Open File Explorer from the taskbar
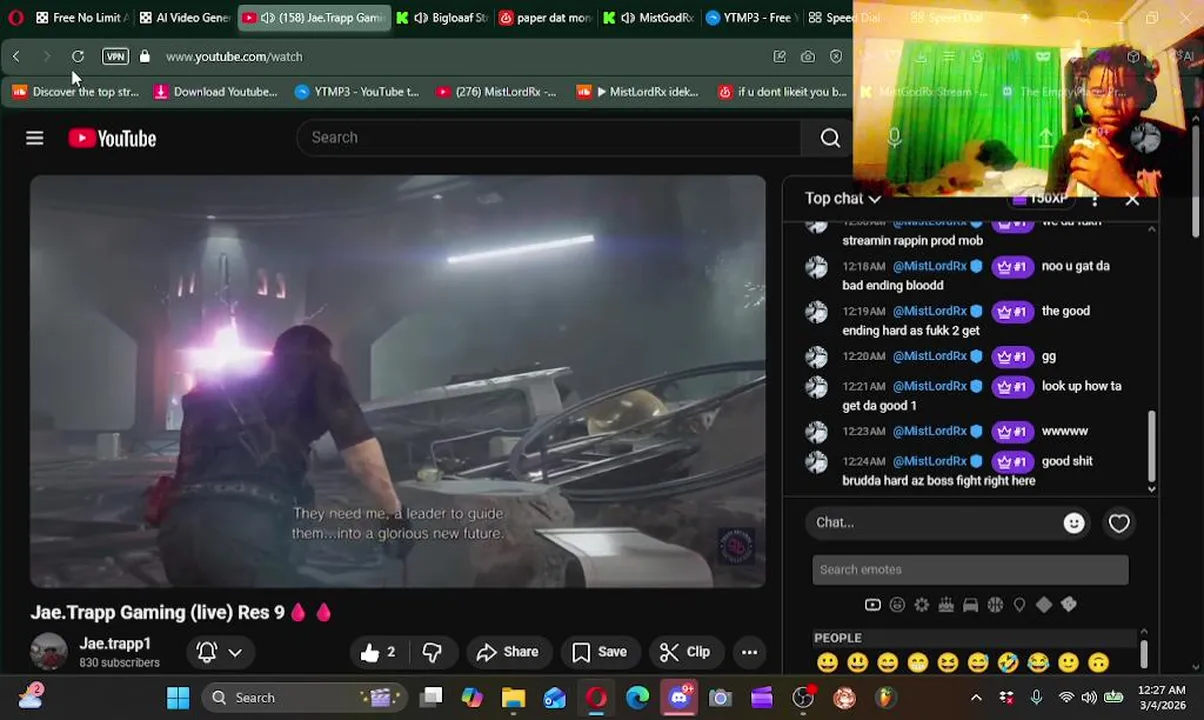1204x720 pixels. [513, 697]
